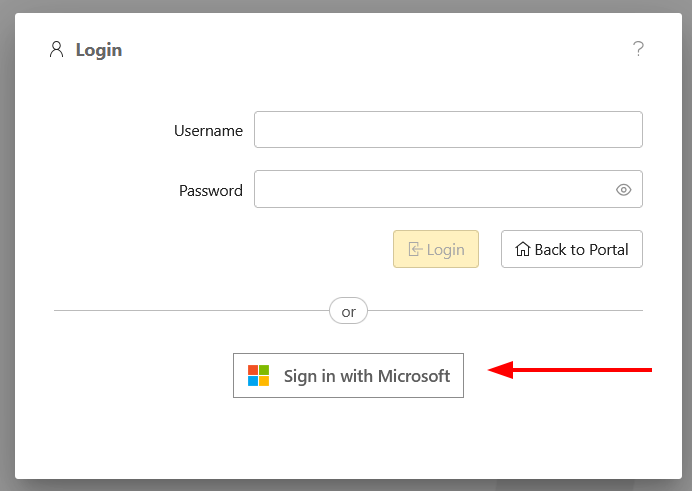
Task: Choose Sign in with Microsoft
Action: click(348, 376)
